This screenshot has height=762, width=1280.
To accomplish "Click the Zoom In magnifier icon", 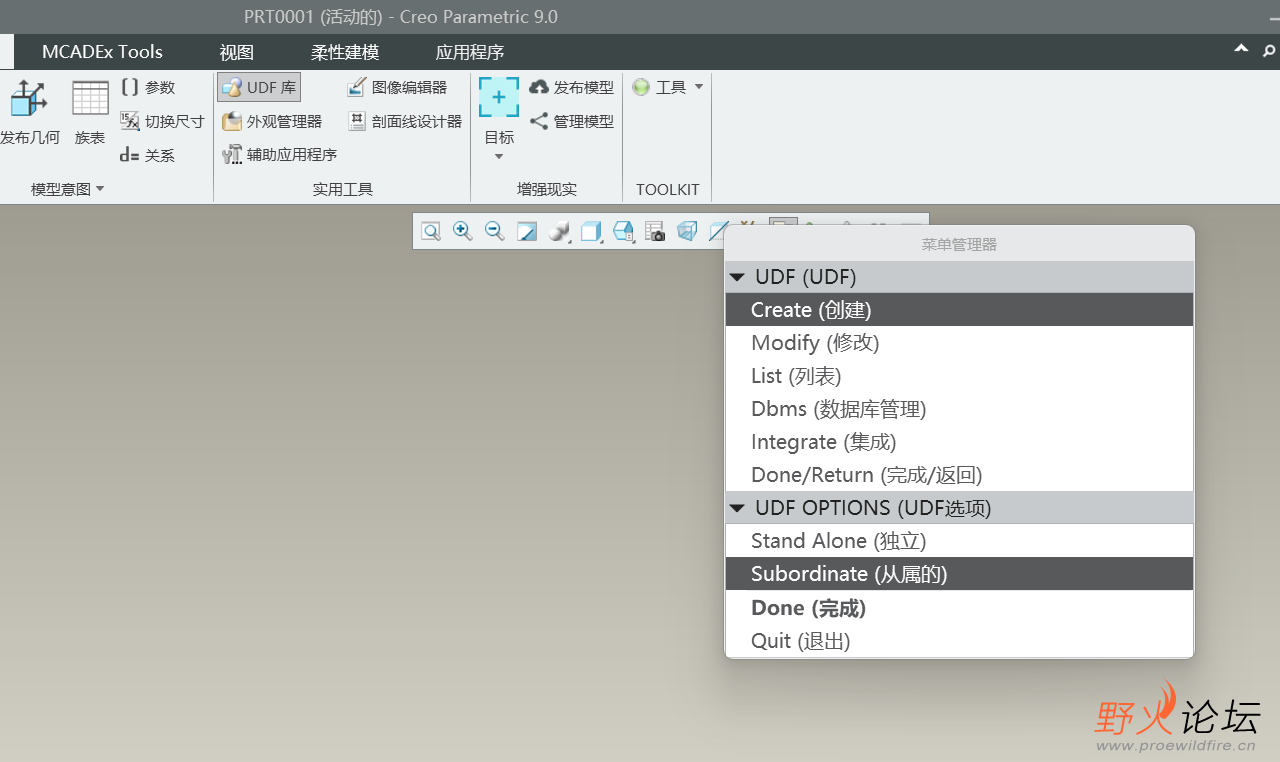I will [462, 232].
